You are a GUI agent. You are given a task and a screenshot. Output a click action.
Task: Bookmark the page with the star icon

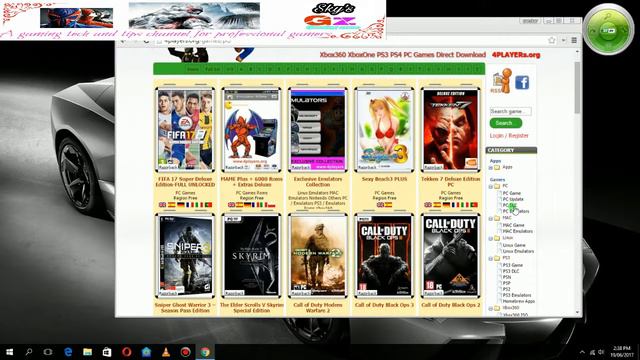point(552,40)
